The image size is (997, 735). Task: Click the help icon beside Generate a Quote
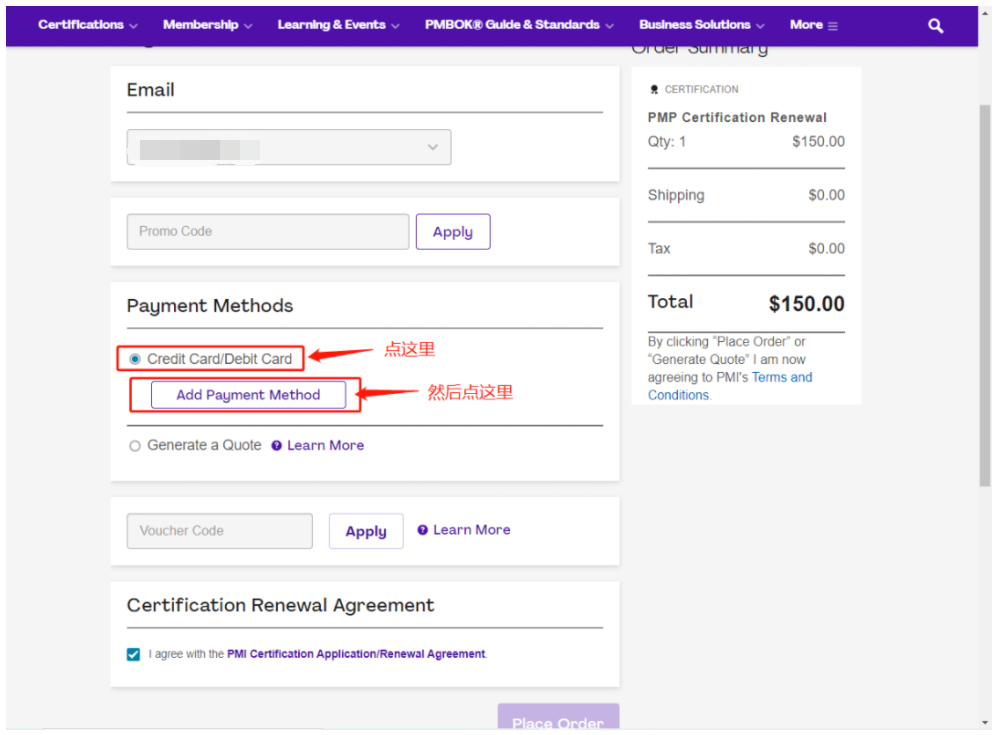277,446
